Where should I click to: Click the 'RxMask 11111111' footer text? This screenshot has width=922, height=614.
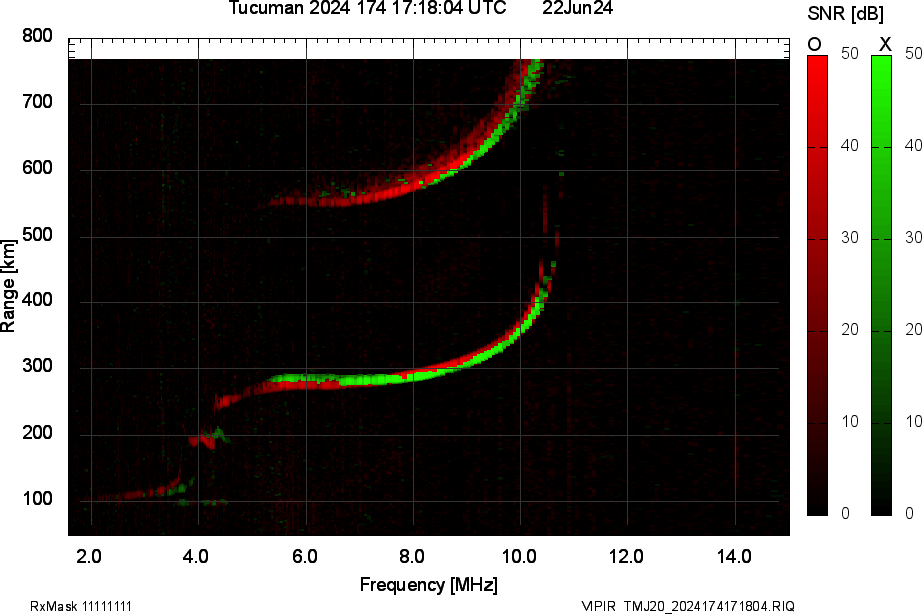coord(81,606)
